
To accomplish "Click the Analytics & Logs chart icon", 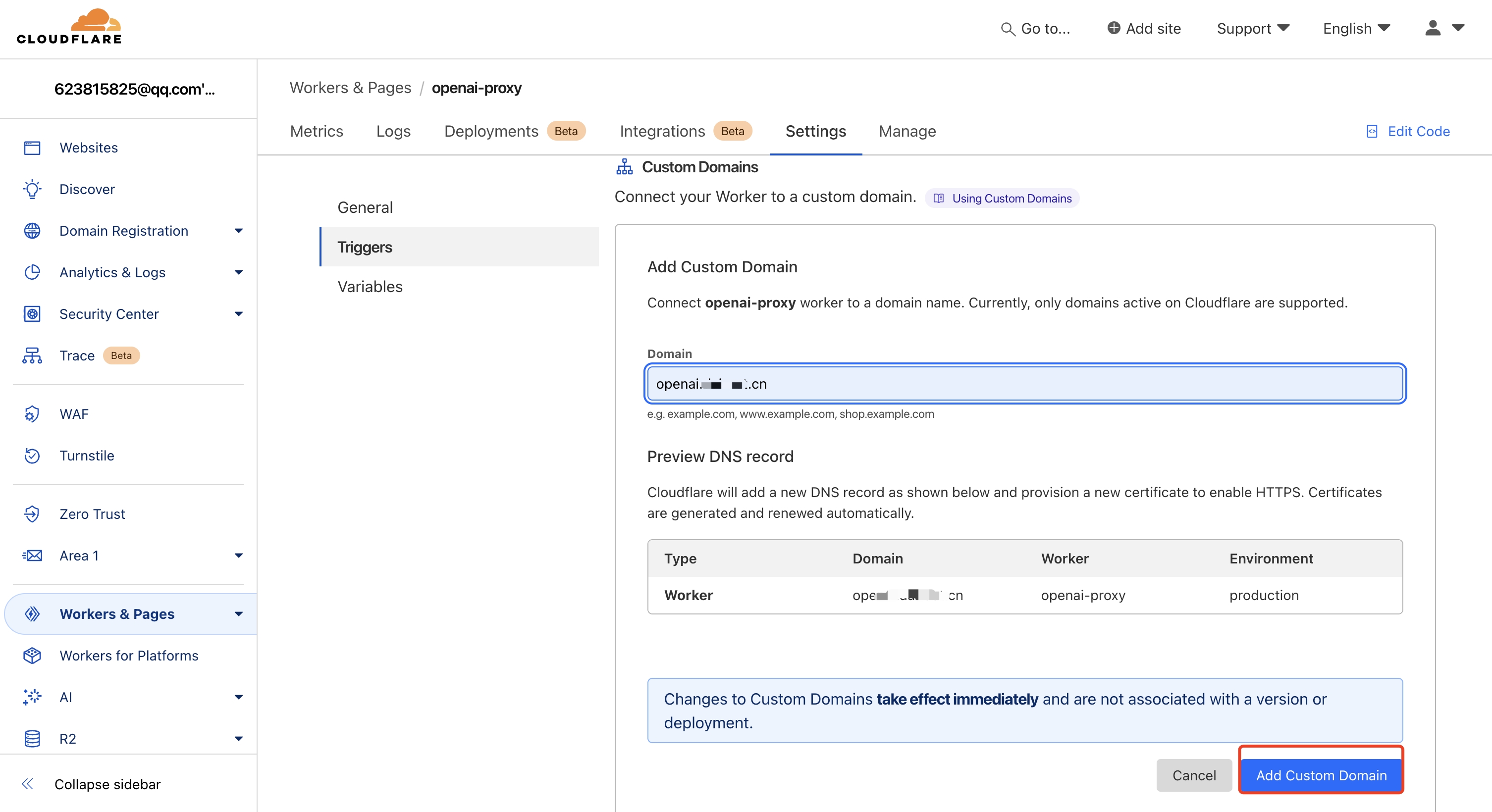I will point(32,273).
